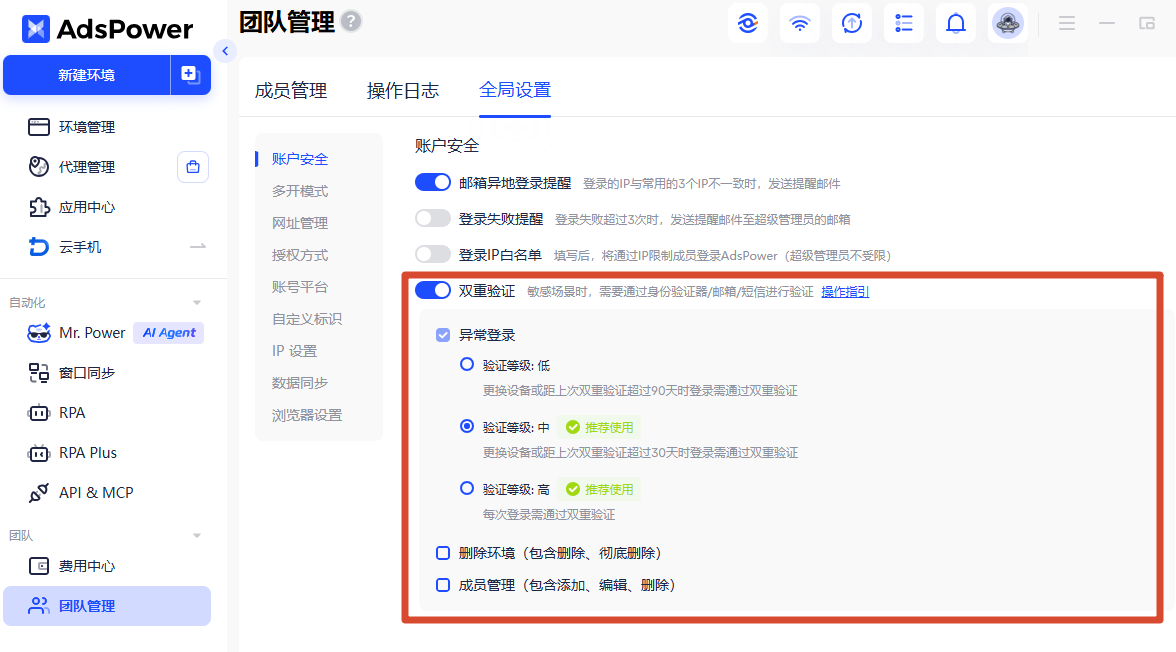The width and height of the screenshot is (1176, 652).
Task: Open the task list icon
Action: 904,23
